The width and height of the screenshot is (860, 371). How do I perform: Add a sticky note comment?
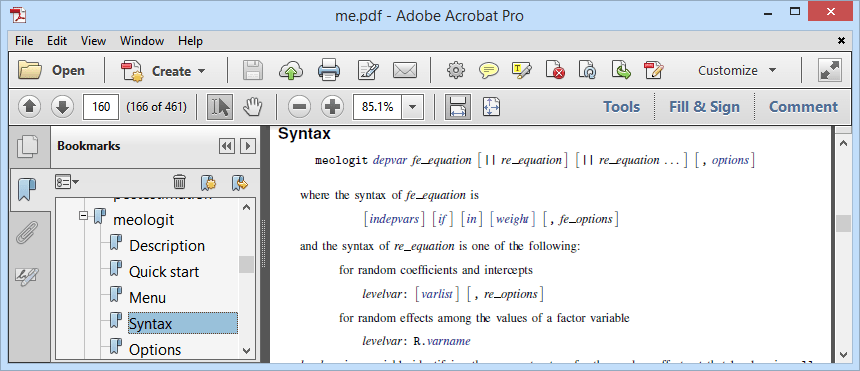[489, 70]
